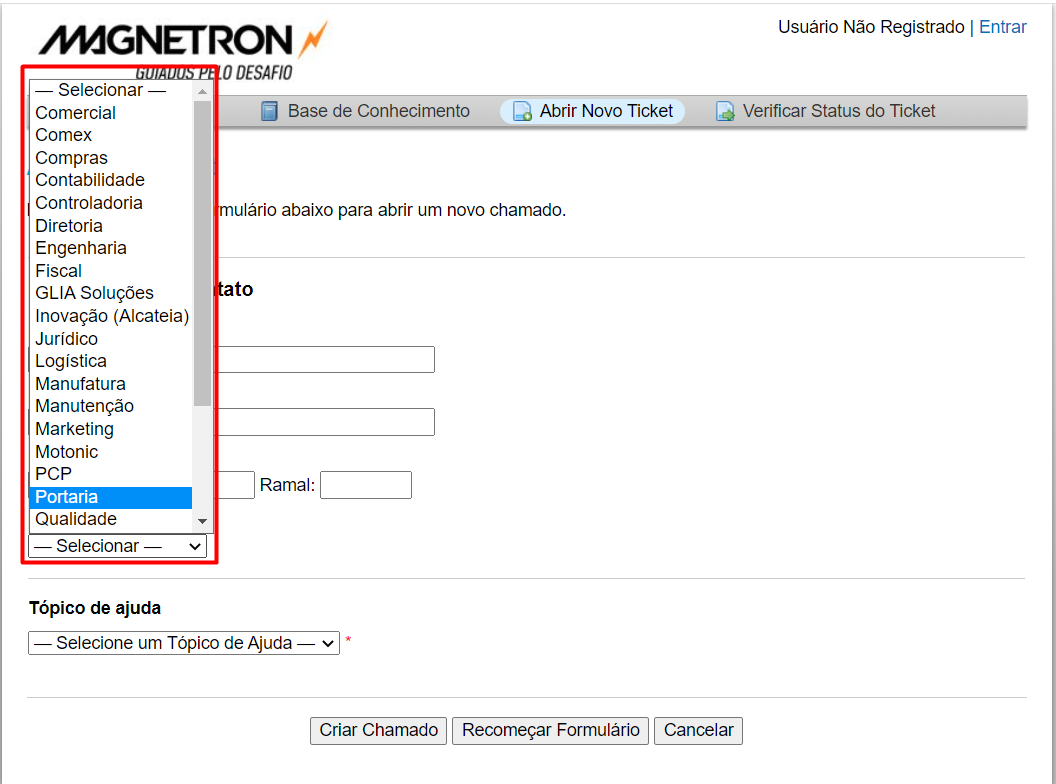Click the Entrar login link

point(1002,27)
